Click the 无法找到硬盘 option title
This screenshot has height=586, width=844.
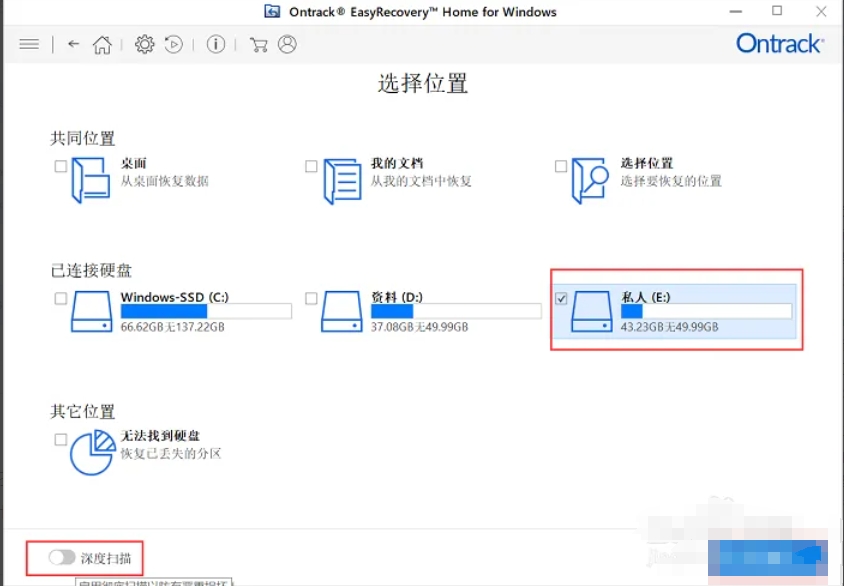coord(160,435)
